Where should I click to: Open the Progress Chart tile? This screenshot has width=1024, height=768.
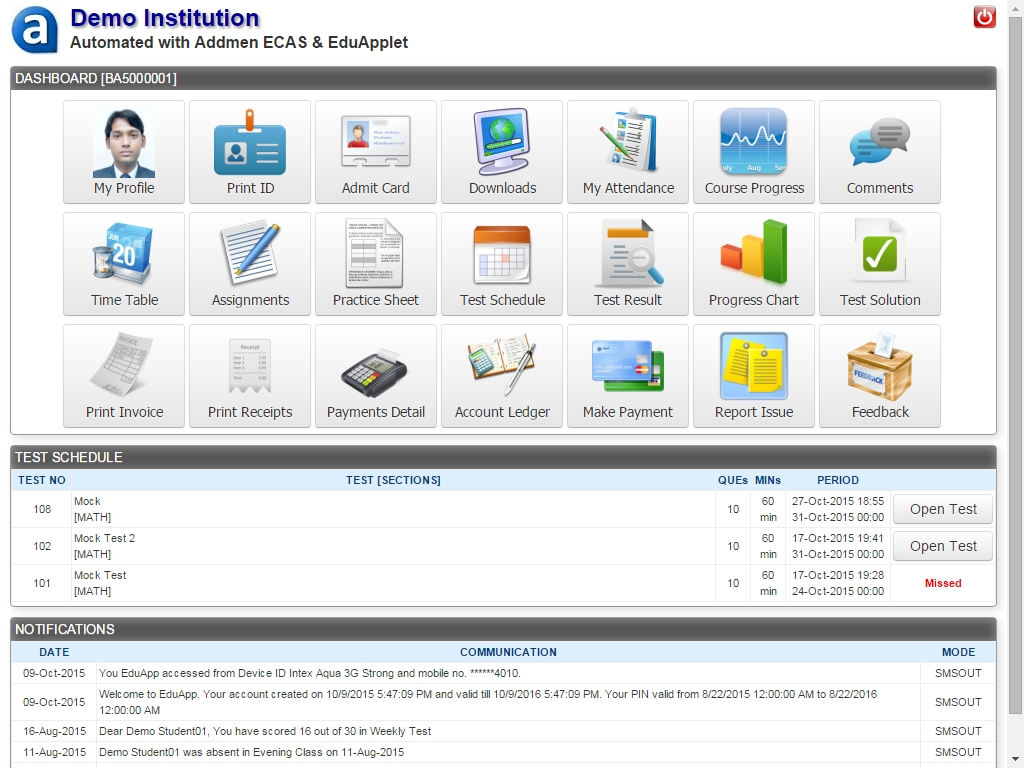(x=754, y=264)
